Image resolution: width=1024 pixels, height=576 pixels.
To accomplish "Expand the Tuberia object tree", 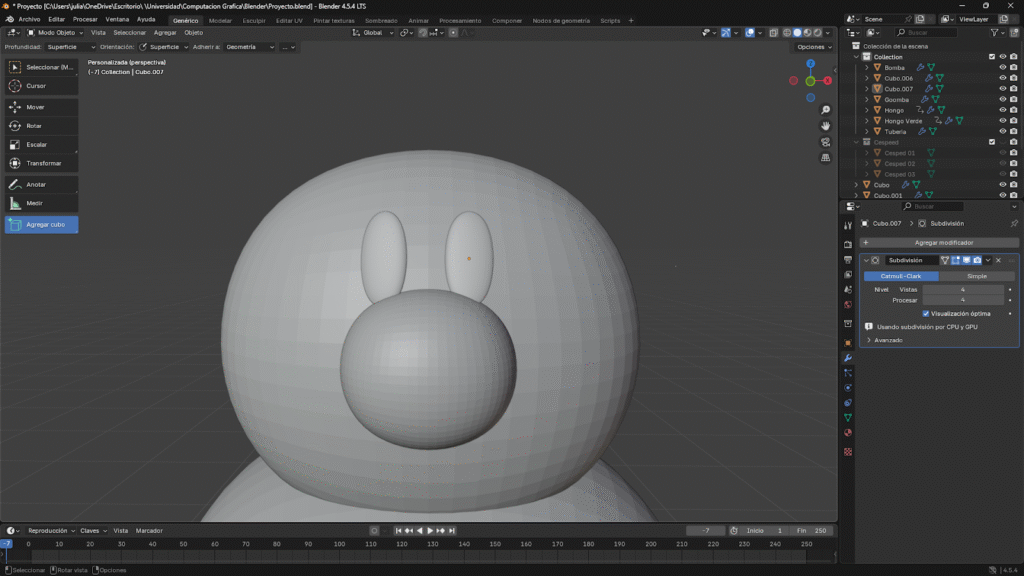I will 867,131.
